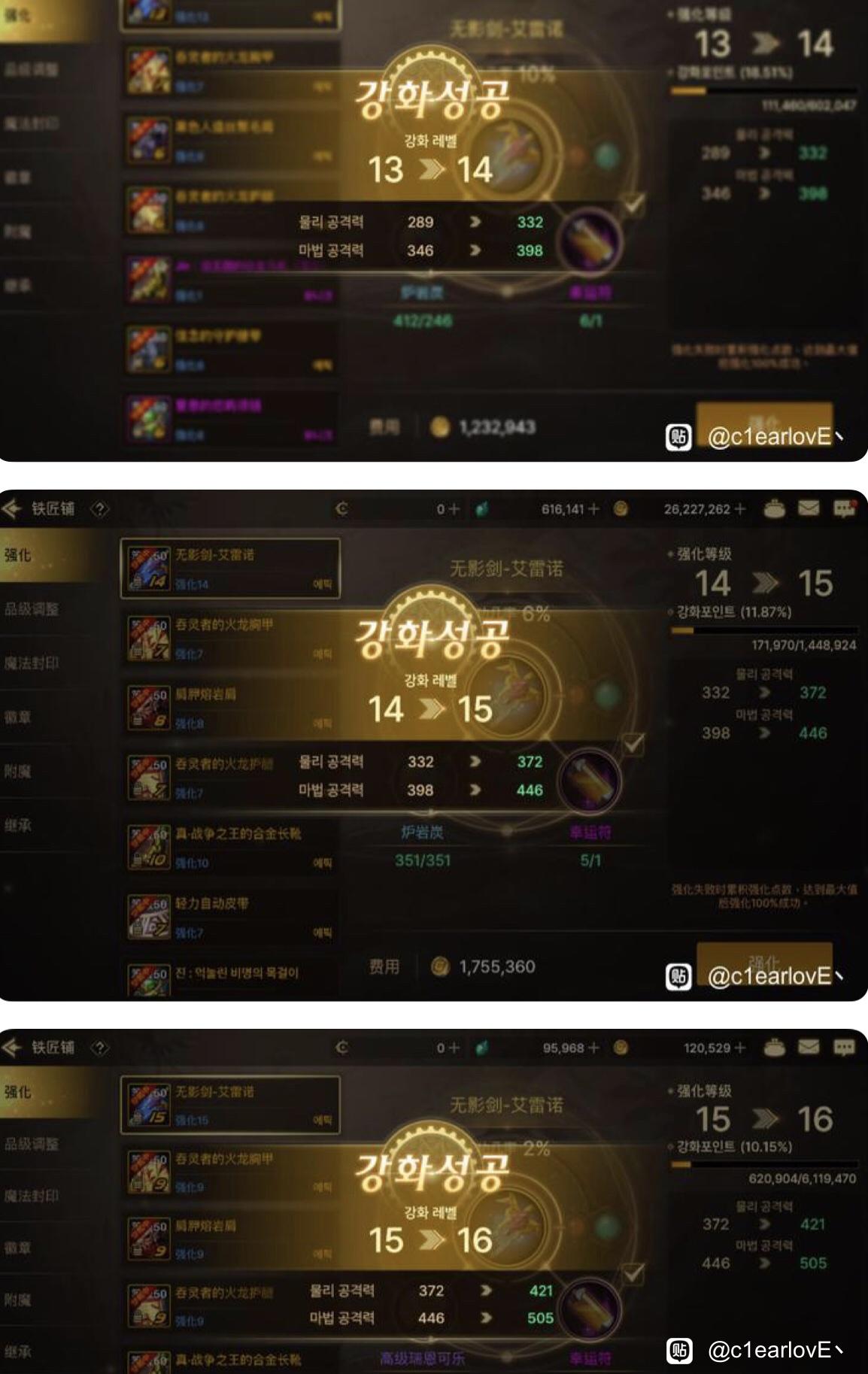Select the 吞灵者的火龙胸甲 强化9 armor entry
Image resolution: width=868 pixels, height=1374 pixels.
pos(230,1172)
